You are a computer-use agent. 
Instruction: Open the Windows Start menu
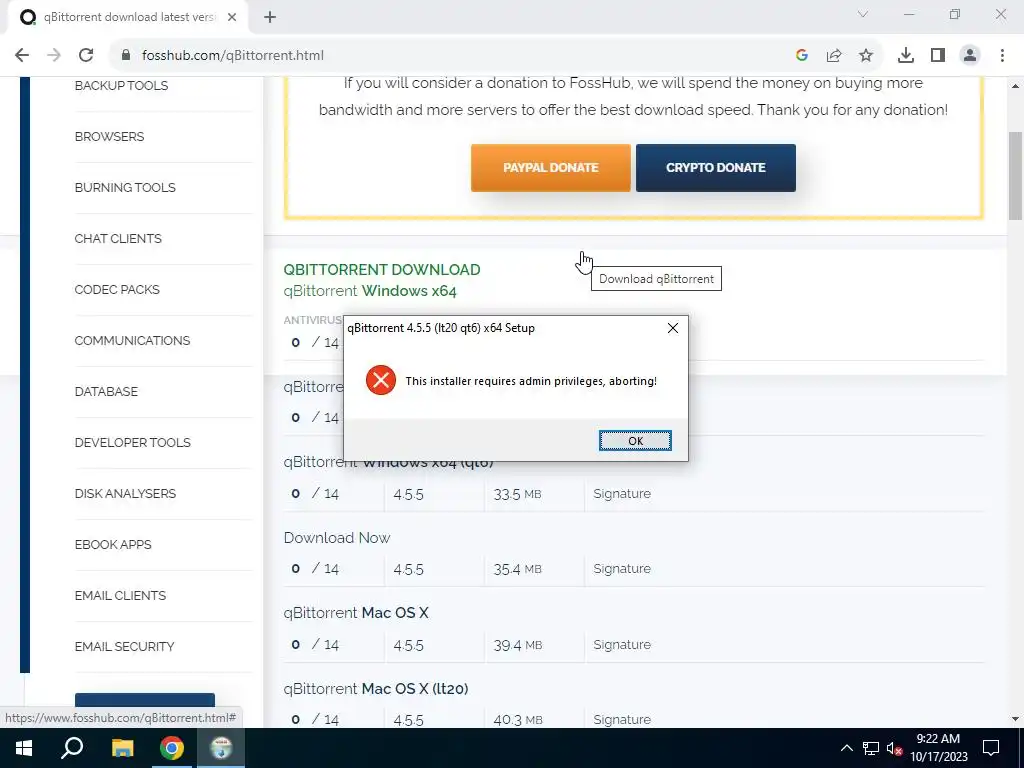click(24, 748)
